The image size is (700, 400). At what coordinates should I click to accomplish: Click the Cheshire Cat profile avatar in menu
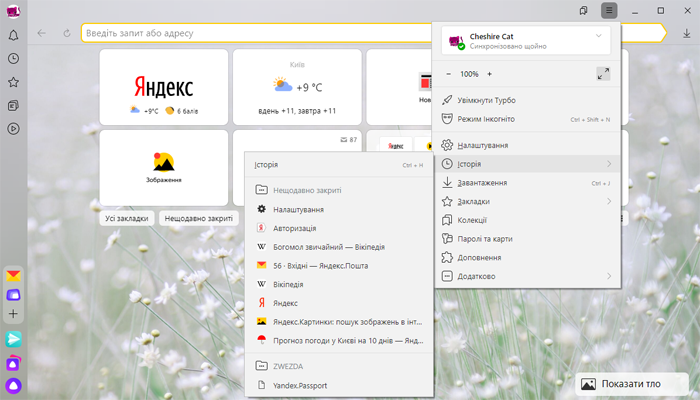pyautogui.click(x=456, y=42)
